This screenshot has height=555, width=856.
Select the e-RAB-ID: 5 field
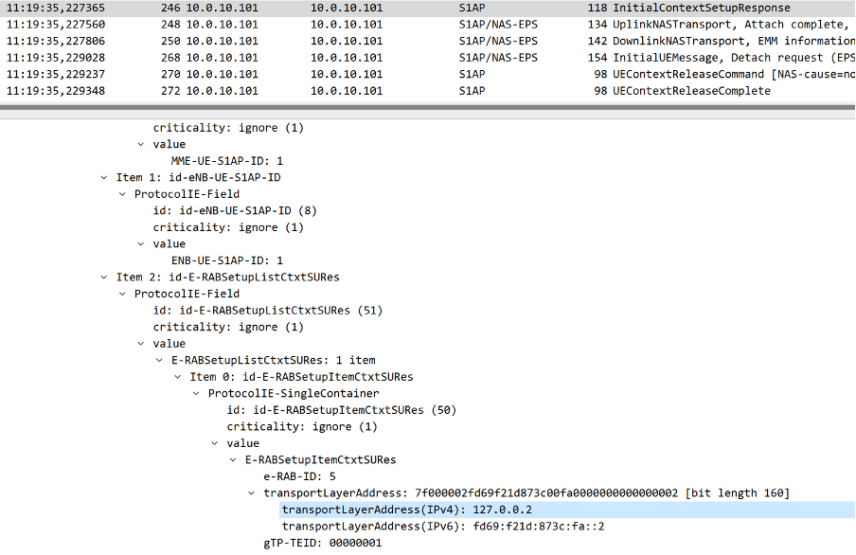302,476
